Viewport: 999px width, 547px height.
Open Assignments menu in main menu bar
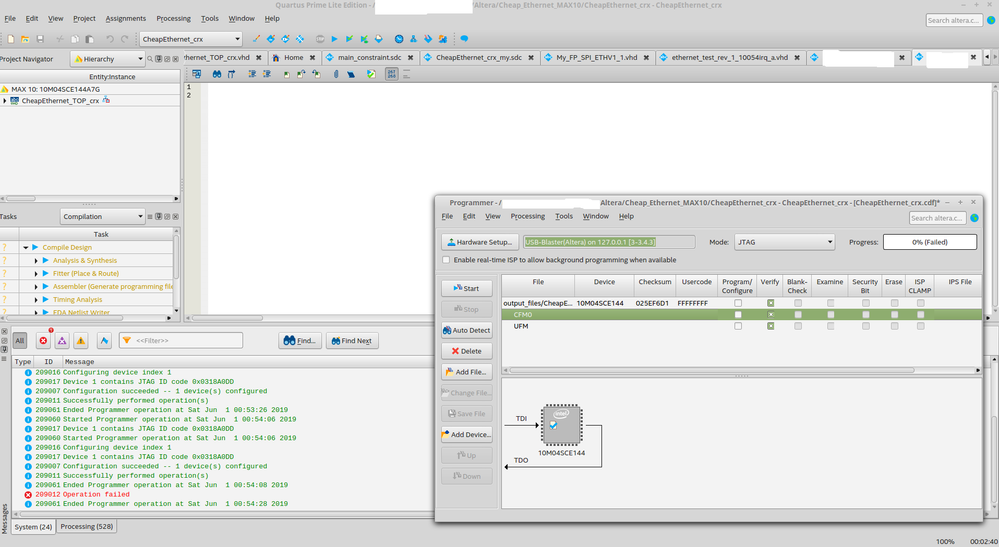(x=126, y=18)
